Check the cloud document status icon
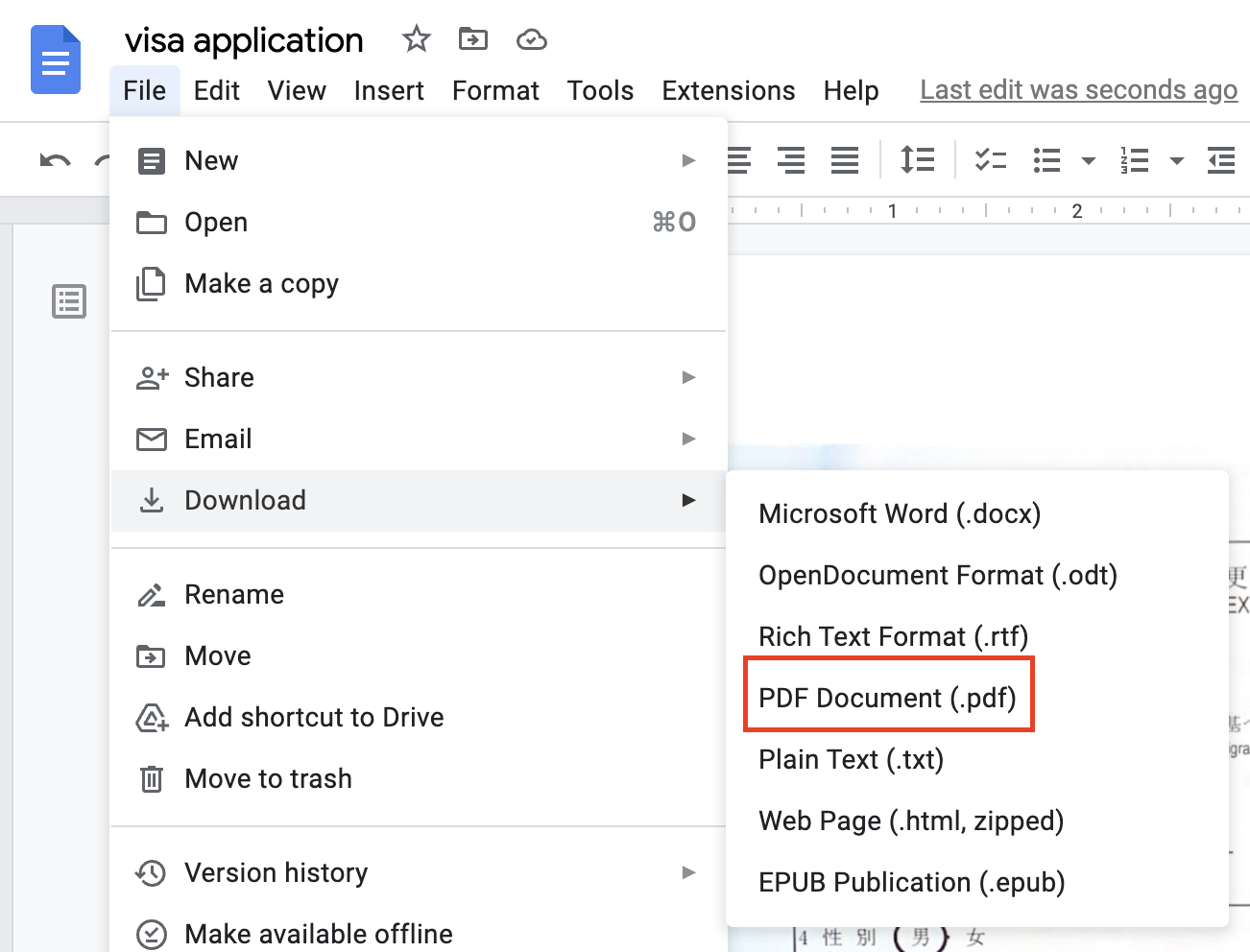The height and width of the screenshot is (952, 1250). [x=531, y=39]
